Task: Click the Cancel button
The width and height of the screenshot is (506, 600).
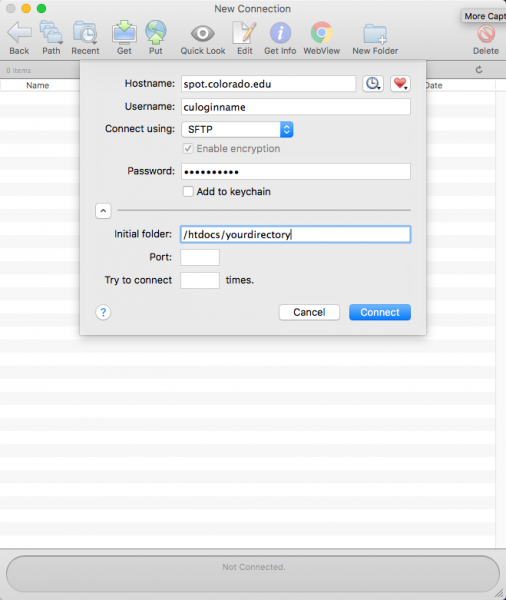Action: point(309,312)
